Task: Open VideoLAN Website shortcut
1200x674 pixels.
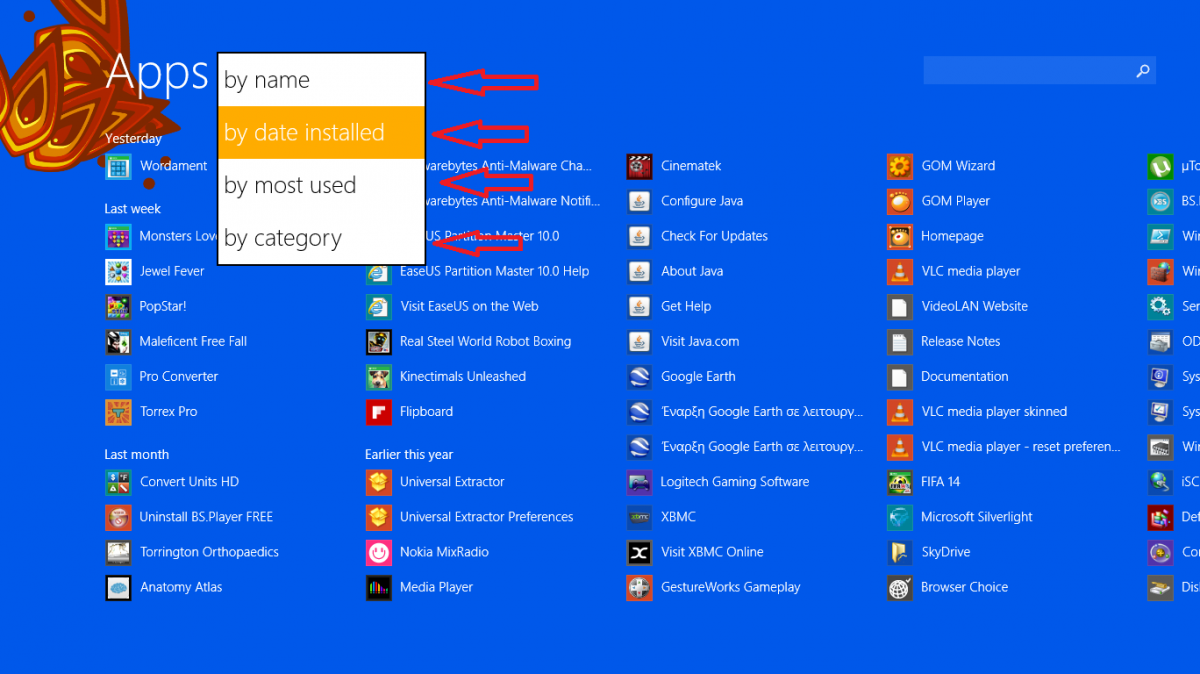Action: point(958,306)
